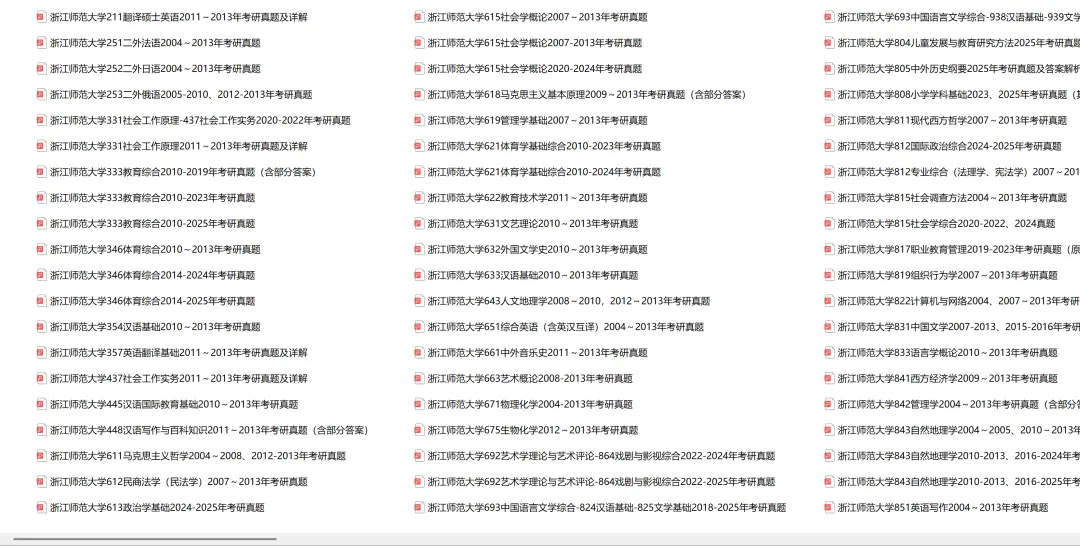Select file 448汉语写作与百科知识2011～2013年考研真题

202,430
